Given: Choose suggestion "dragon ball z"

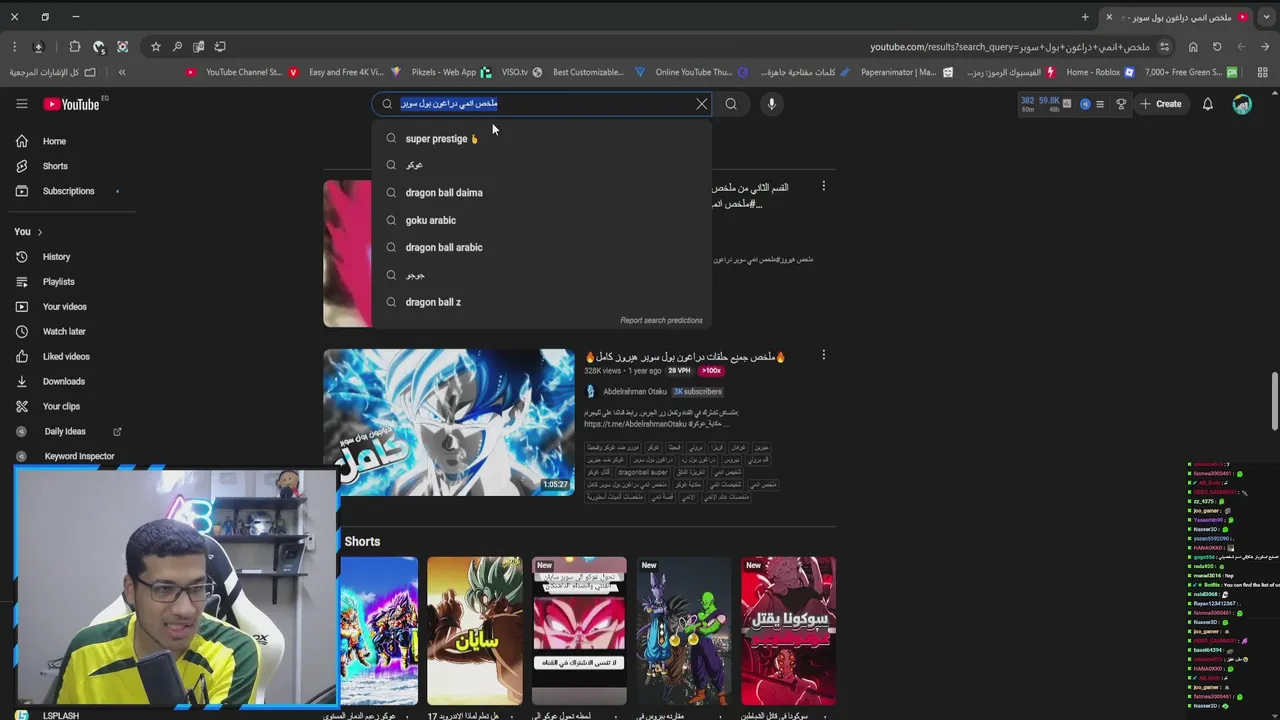Looking at the screenshot, I should [541, 302].
